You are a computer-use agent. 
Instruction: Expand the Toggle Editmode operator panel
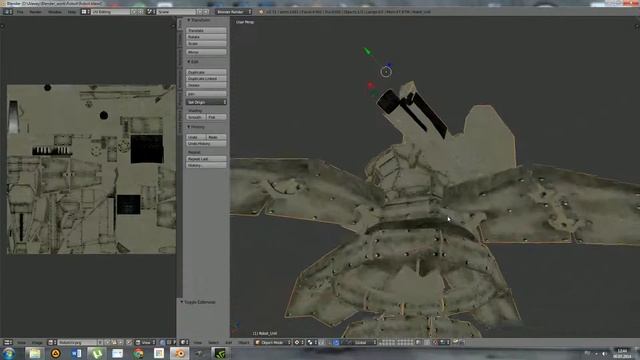(198, 302)
